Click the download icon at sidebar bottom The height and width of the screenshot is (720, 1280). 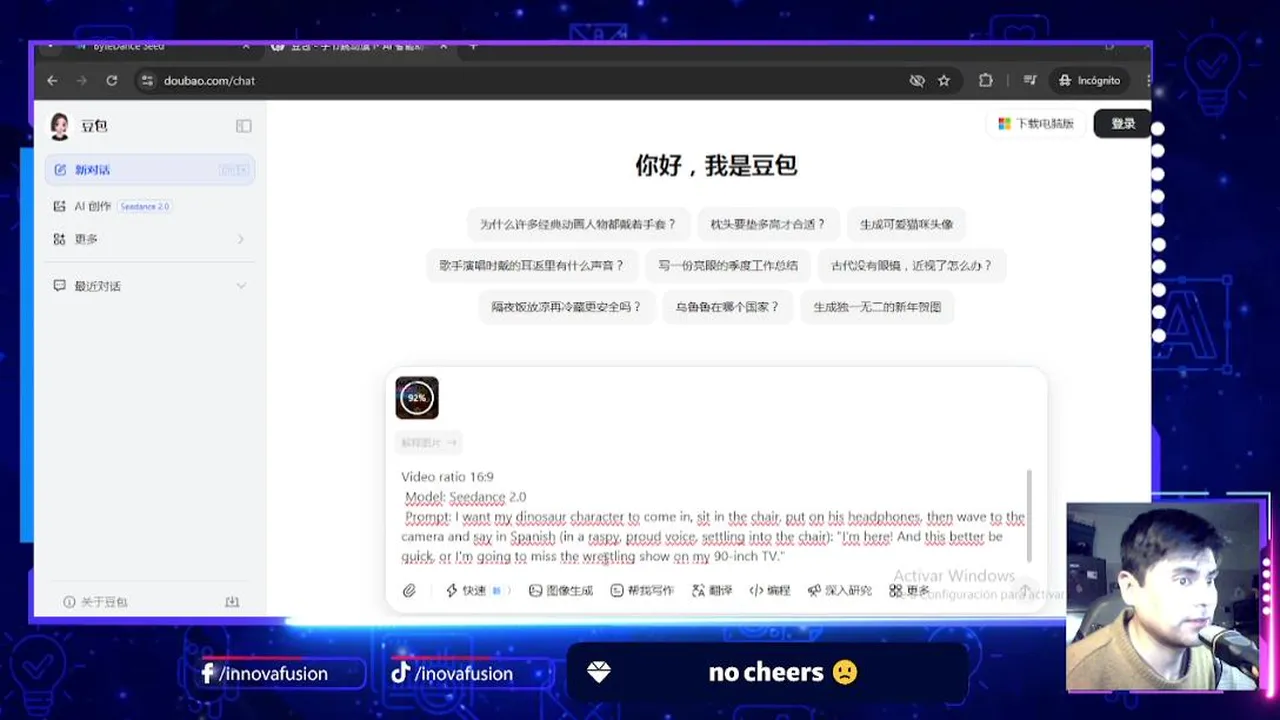point(232,602)
